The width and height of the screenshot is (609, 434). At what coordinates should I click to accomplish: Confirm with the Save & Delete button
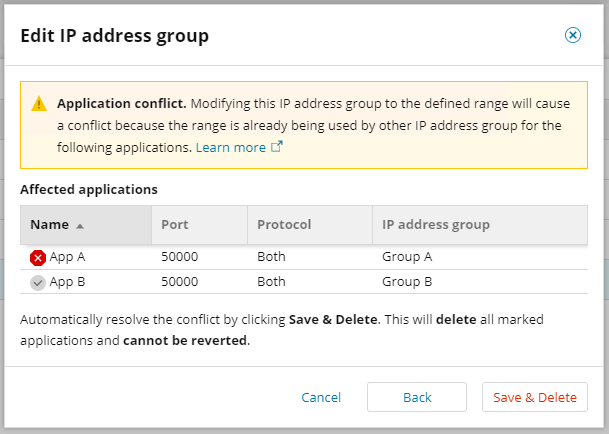pyautogui.click(x=535, y=397)
